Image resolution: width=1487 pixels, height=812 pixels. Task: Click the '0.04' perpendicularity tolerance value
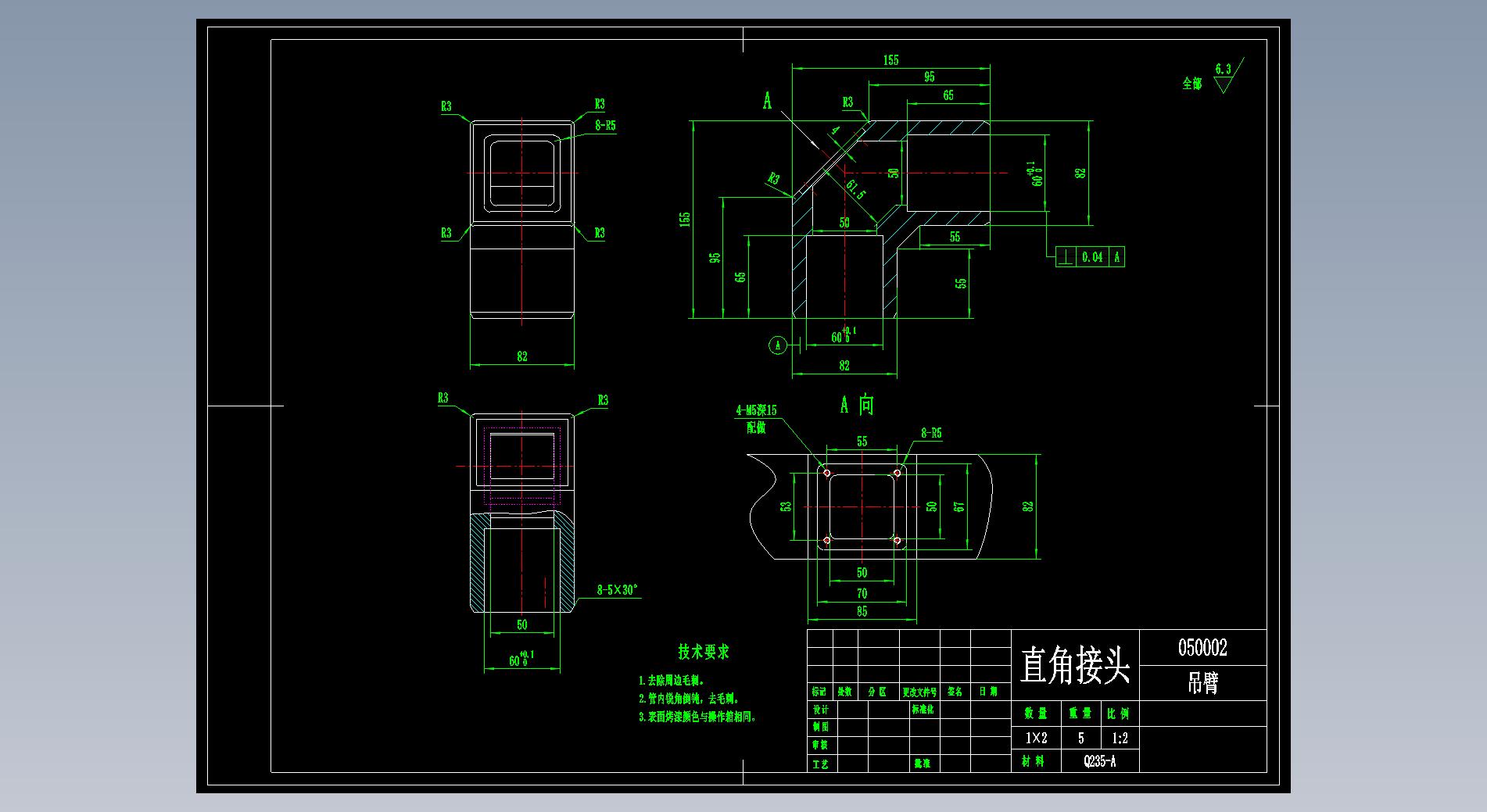[x=1092, y=256]
